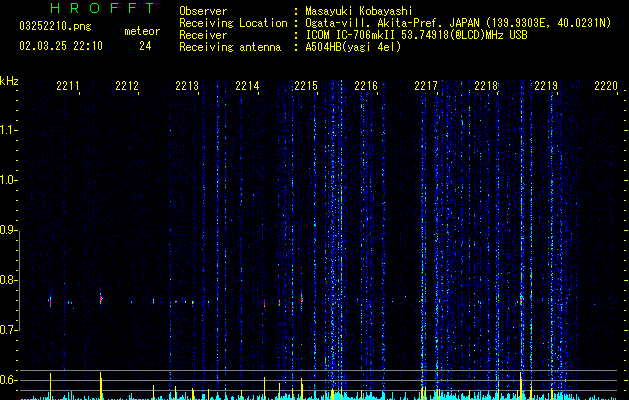The image size is (629, 400).
Task: Select observer name Masayuki Kobayashi
Action: pyautogui.click(x=359, y=11)
